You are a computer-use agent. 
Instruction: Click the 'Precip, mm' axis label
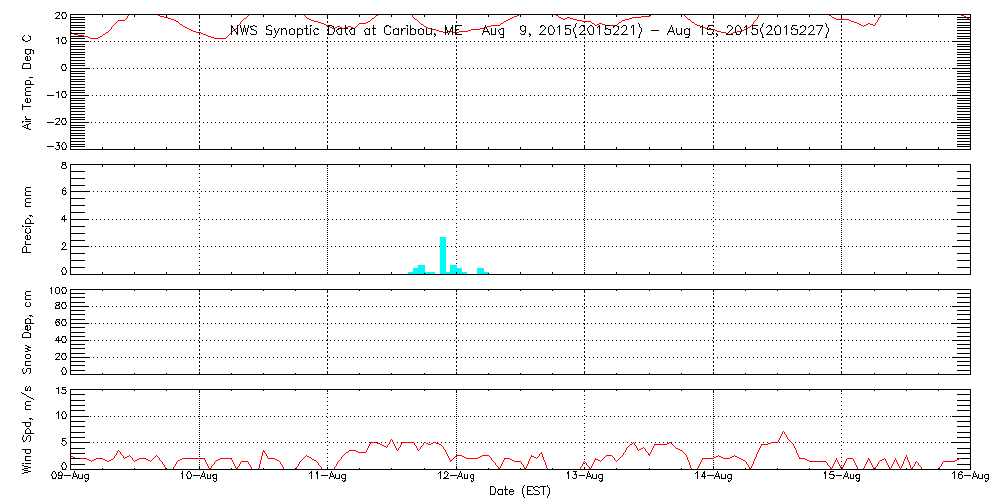point(28,219)
